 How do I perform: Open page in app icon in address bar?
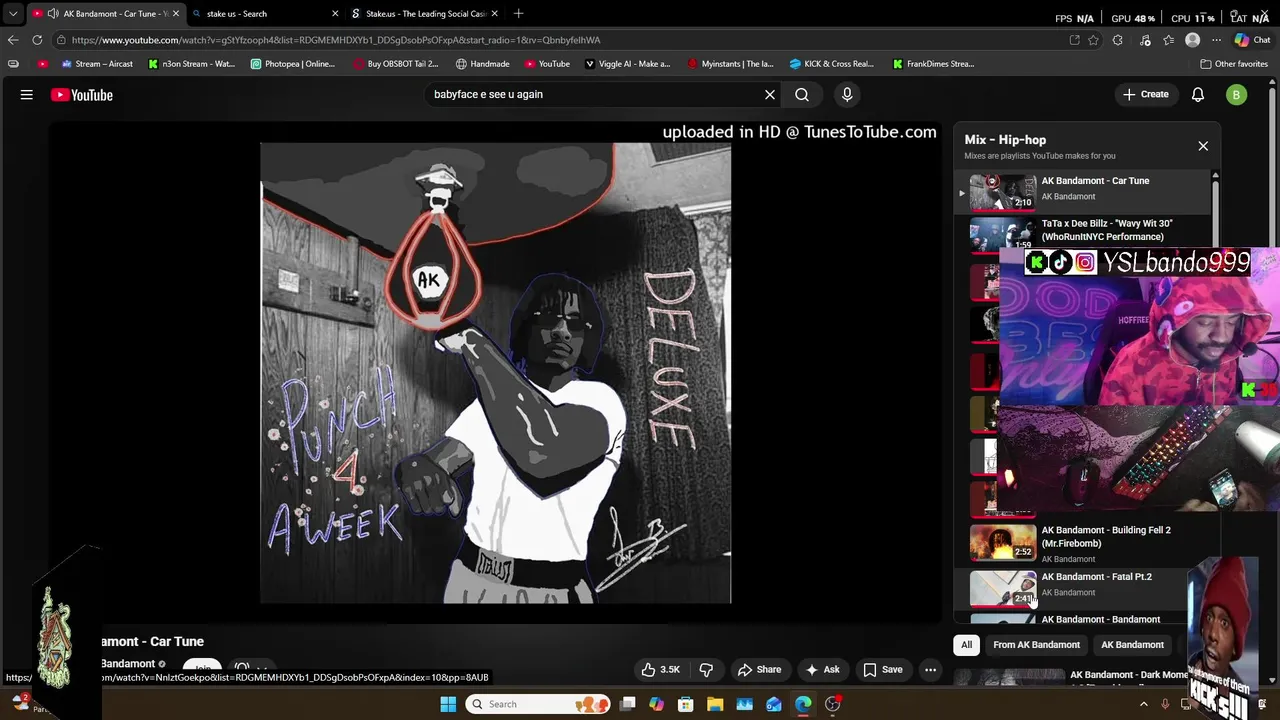point(1074,40)
